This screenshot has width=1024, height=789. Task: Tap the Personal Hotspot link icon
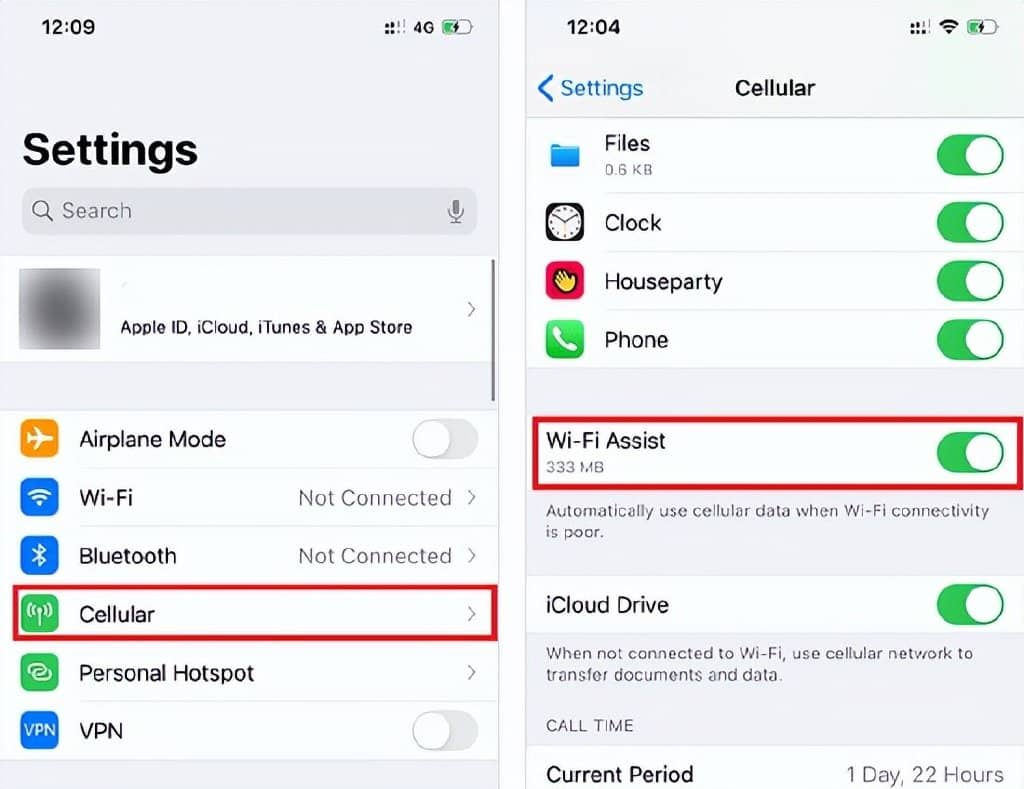coord(39,672)
